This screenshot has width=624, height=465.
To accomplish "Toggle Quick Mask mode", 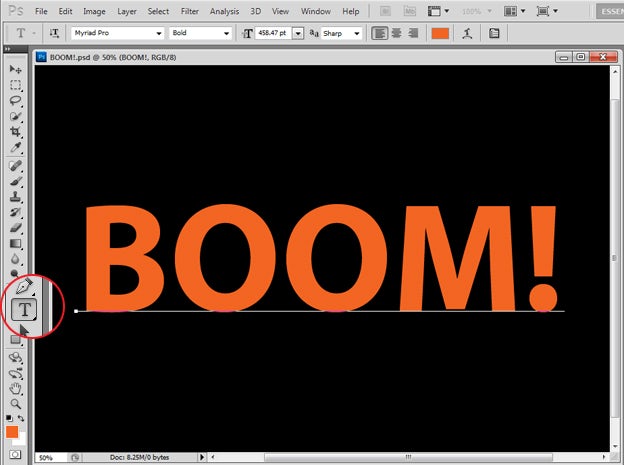I will coord(14,455).
